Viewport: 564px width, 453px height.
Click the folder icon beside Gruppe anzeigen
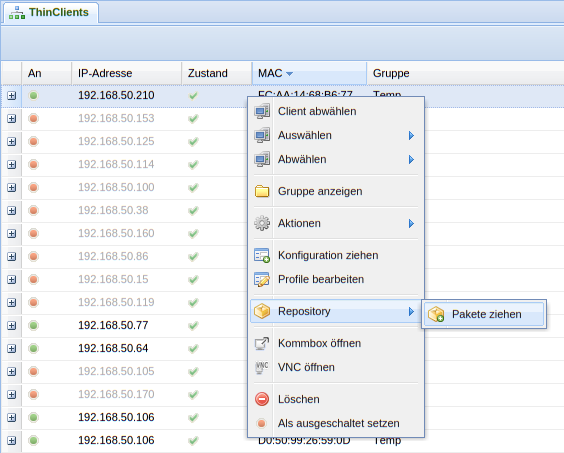[x=262, y=191]
